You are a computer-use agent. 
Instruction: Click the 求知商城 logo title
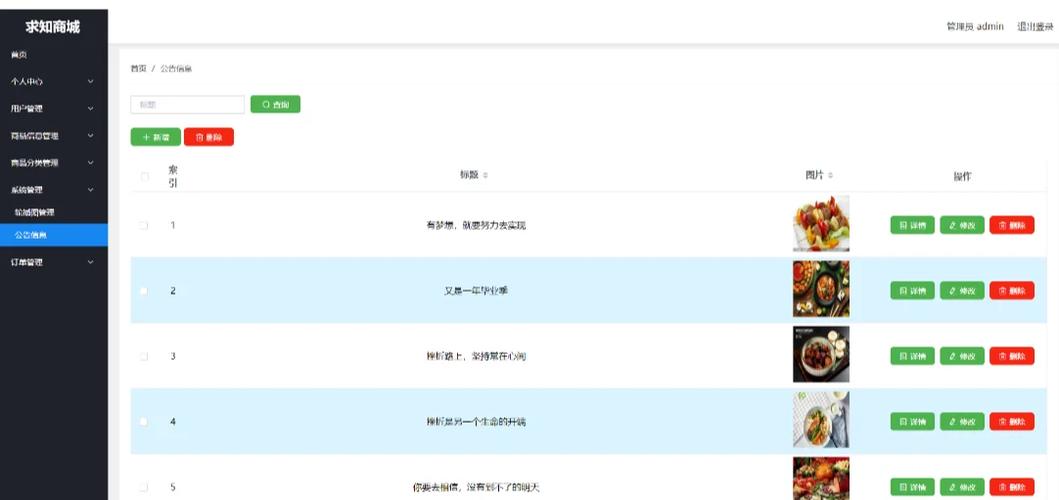pyautogui.click(x=53, y=26)
